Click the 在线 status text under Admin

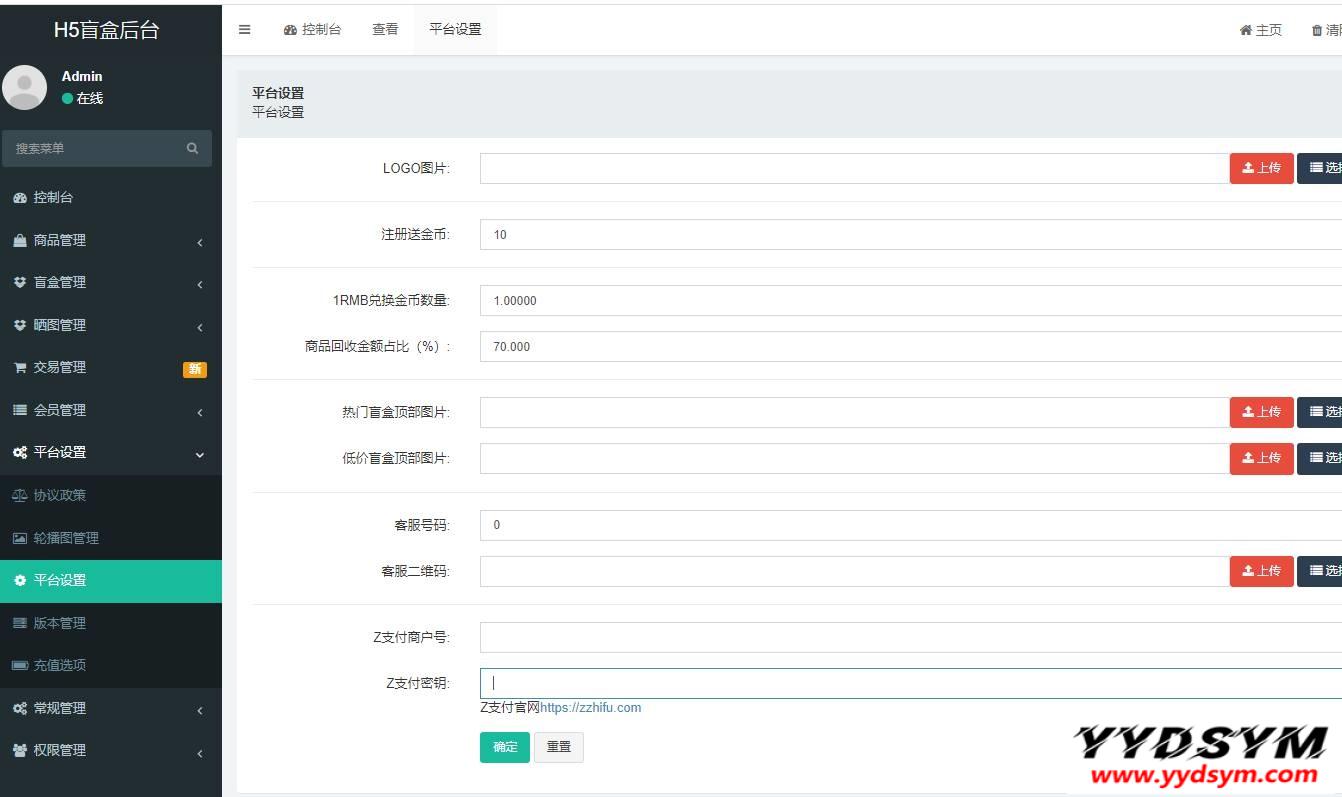(x=90, y=98)
